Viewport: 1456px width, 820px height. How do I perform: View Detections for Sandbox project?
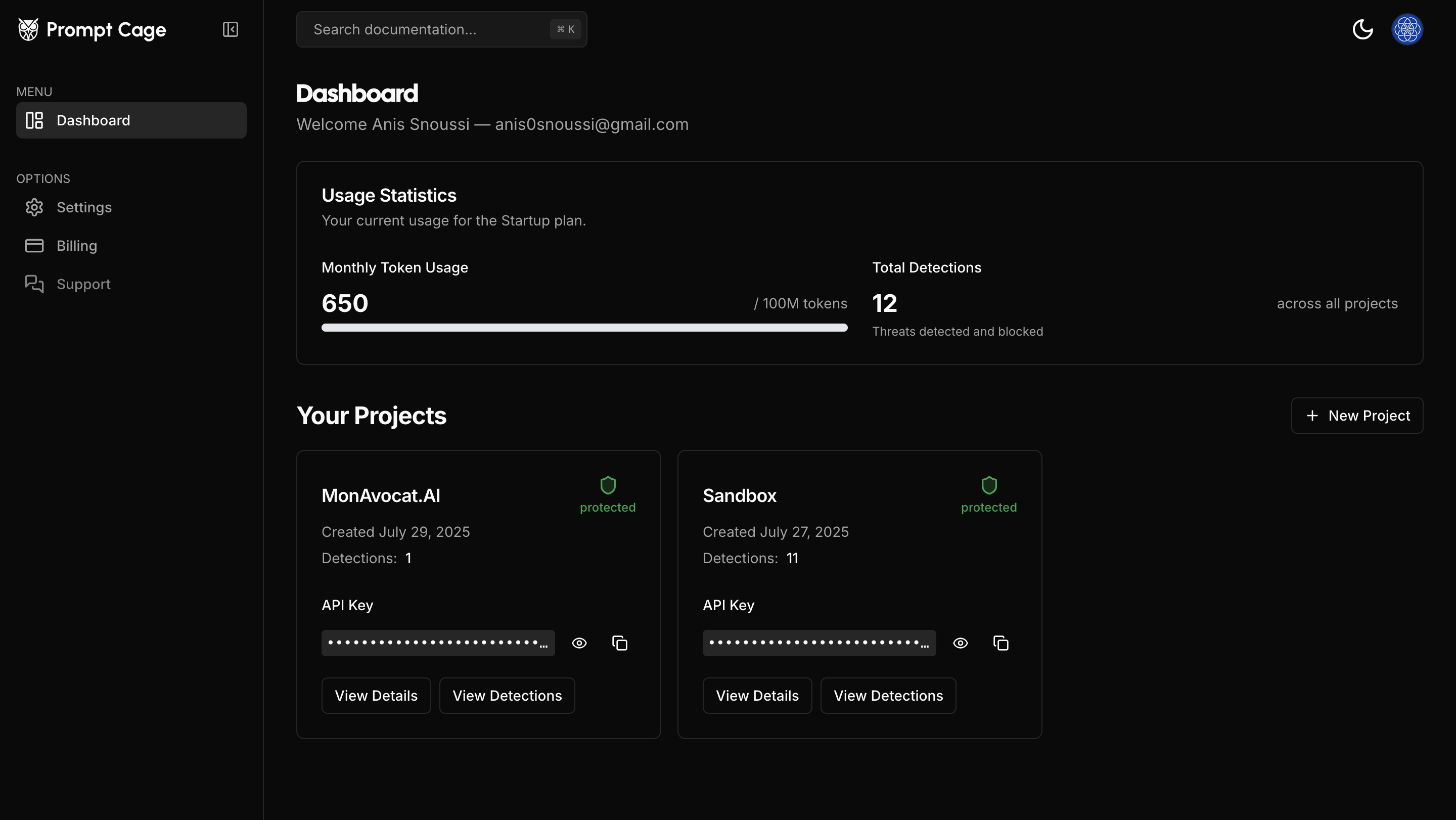(x=888, y=696)
